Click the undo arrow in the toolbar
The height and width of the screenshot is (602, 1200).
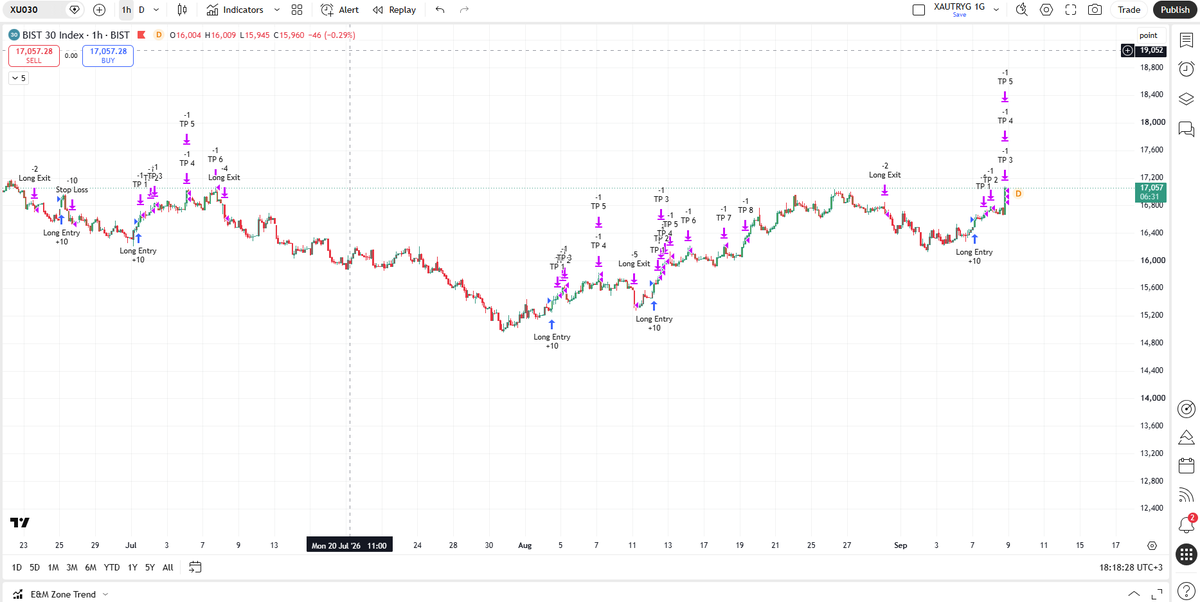440,10
